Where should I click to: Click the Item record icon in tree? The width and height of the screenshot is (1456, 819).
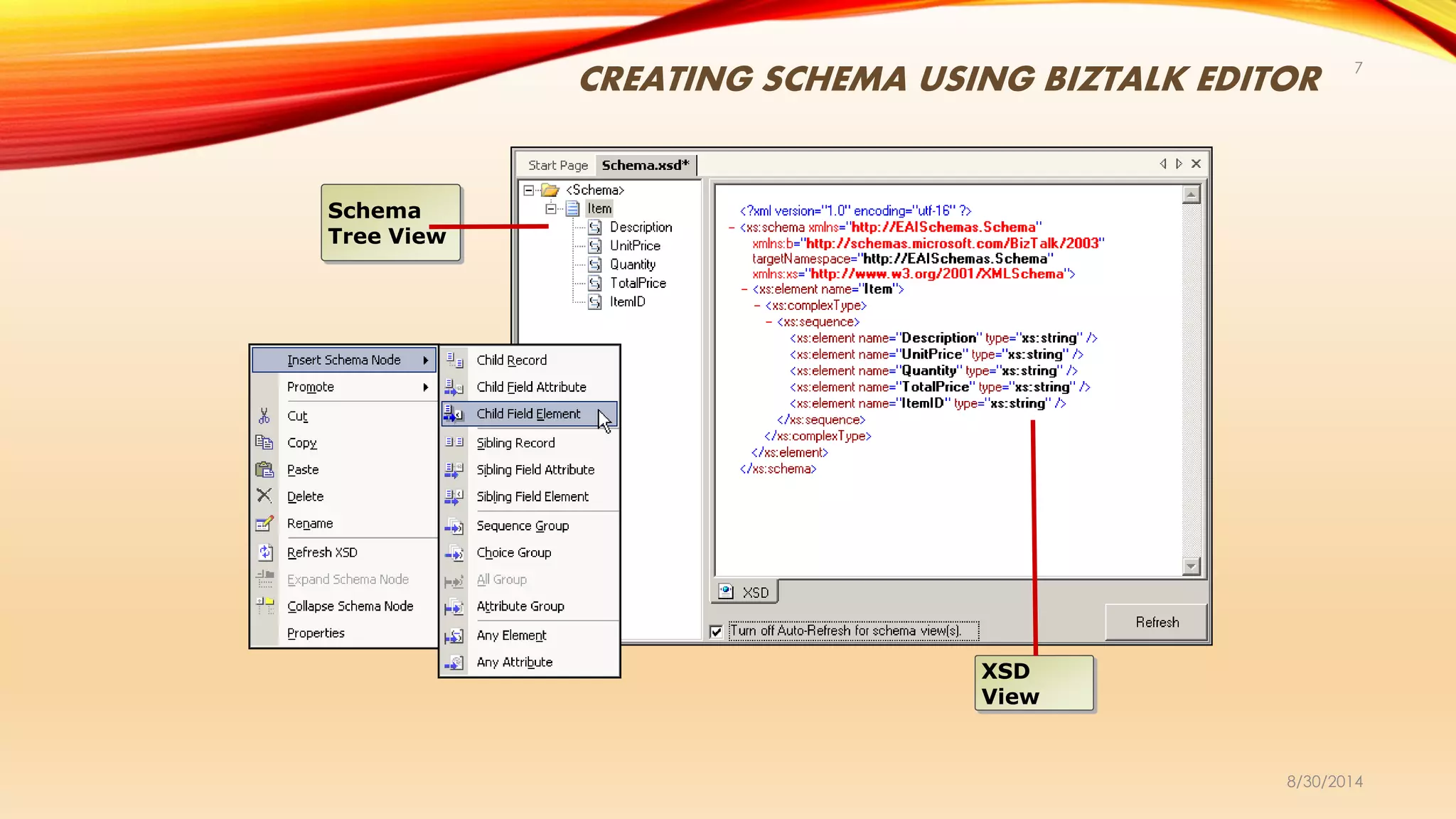572,208
